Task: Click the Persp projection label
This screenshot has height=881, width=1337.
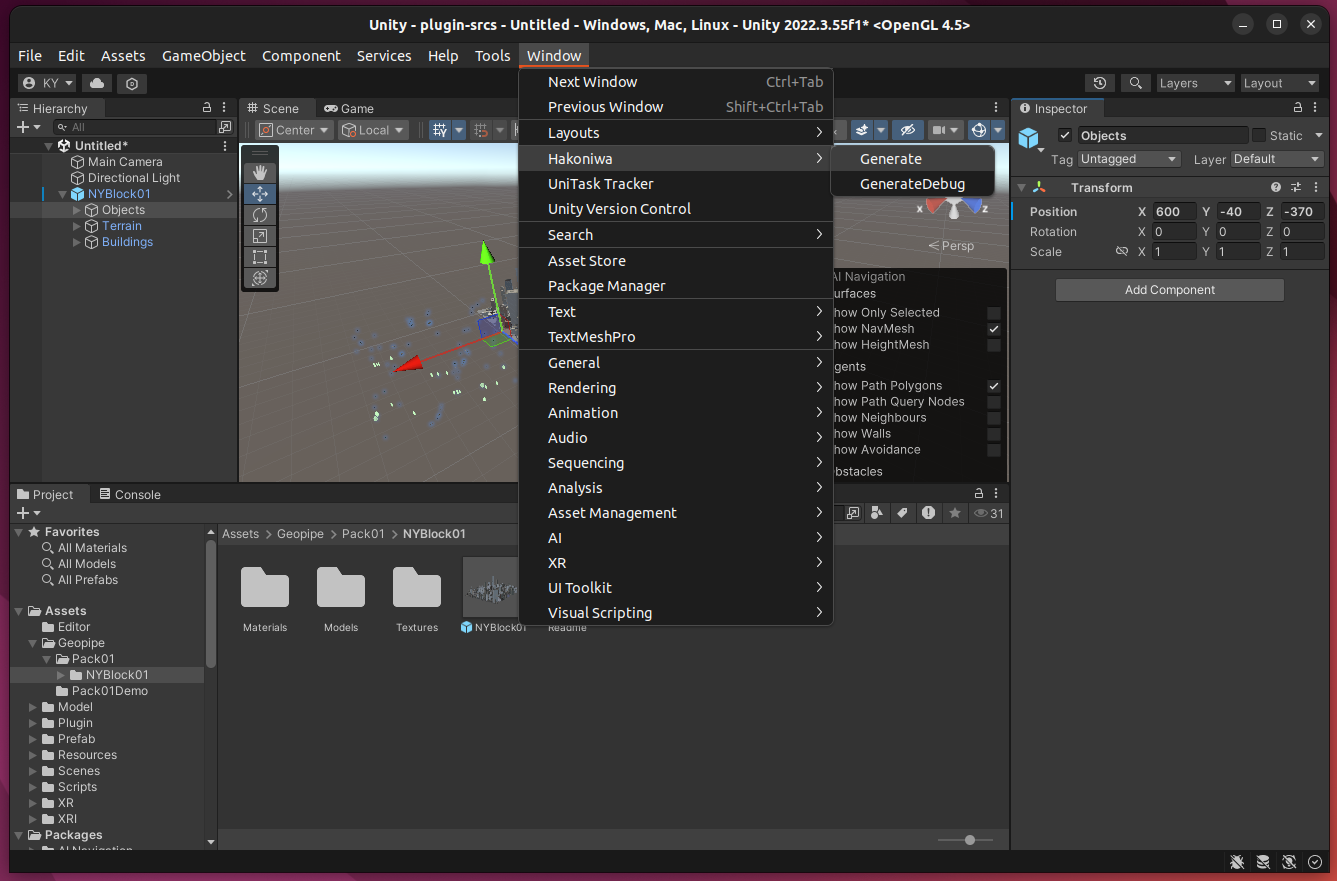Action: [950, 246]
